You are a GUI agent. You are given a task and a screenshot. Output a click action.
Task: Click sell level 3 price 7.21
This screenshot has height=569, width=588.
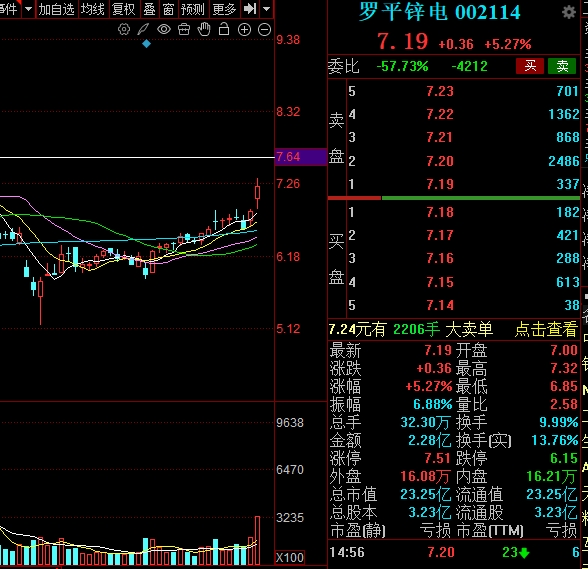tap(440, 137)
